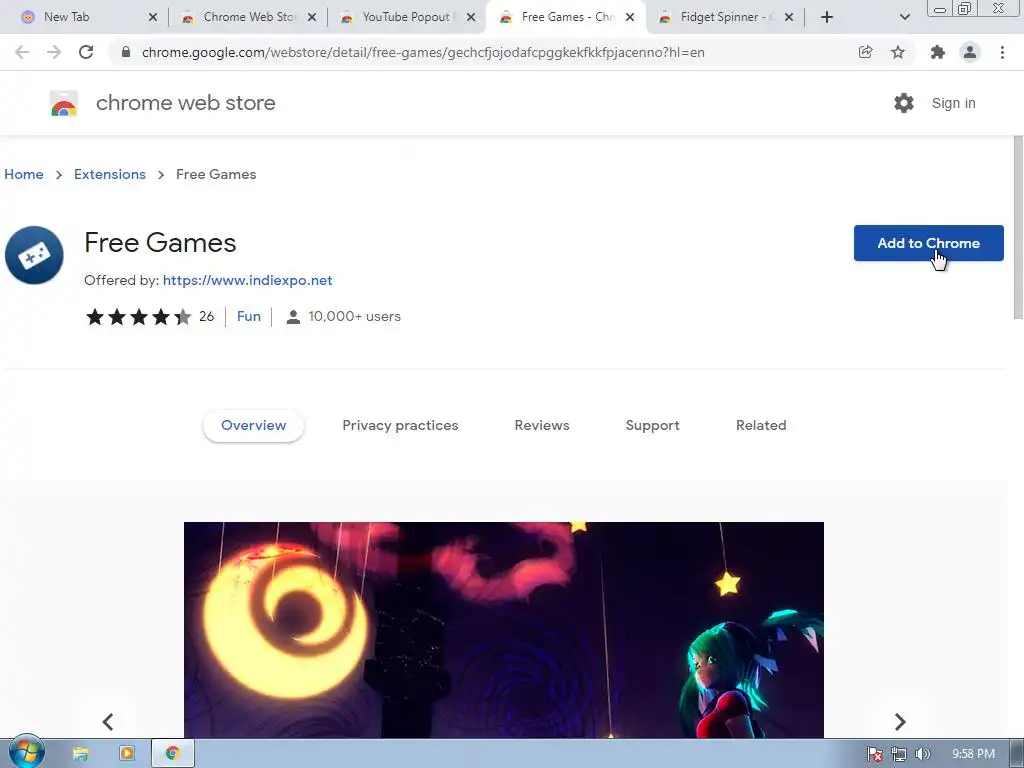Click the page vertical scrollbar

tap(1018, 227)
